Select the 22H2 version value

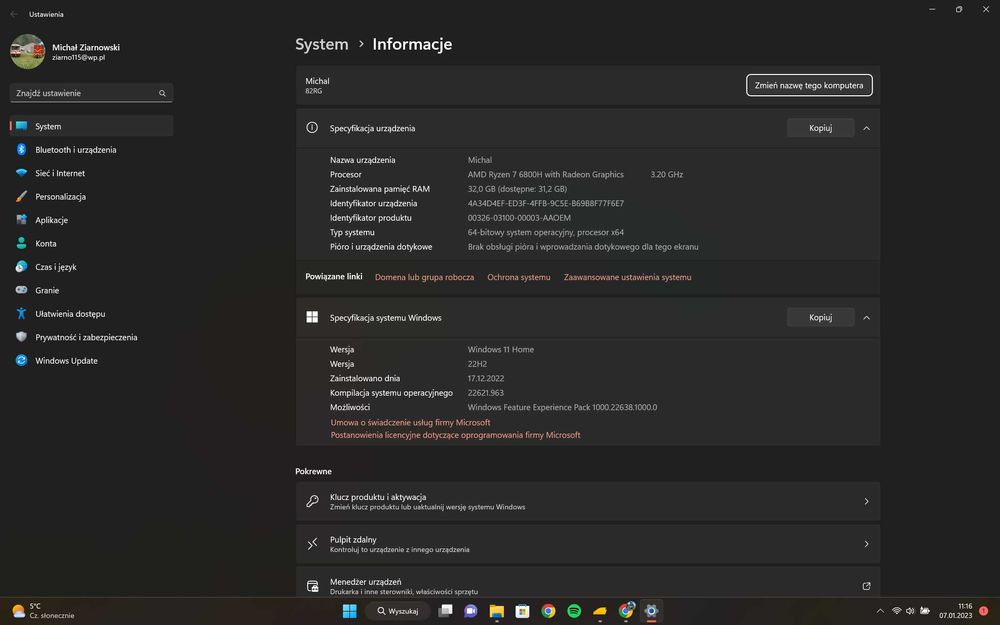(x=477, y=364)
